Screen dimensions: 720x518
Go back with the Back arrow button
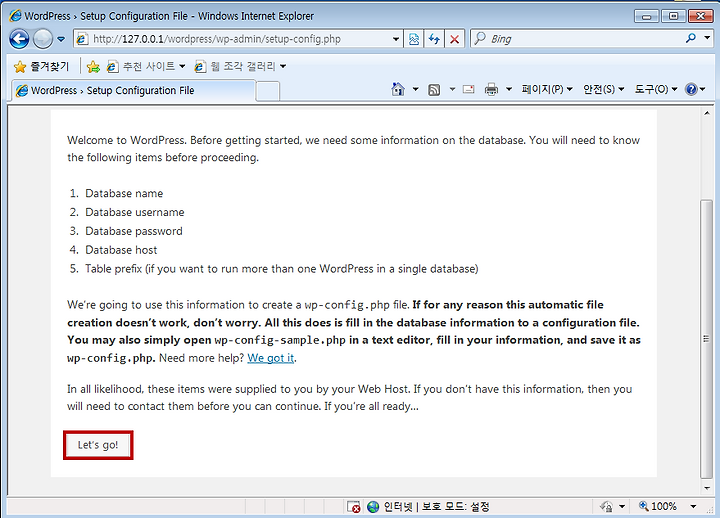[x=19, y=39]
